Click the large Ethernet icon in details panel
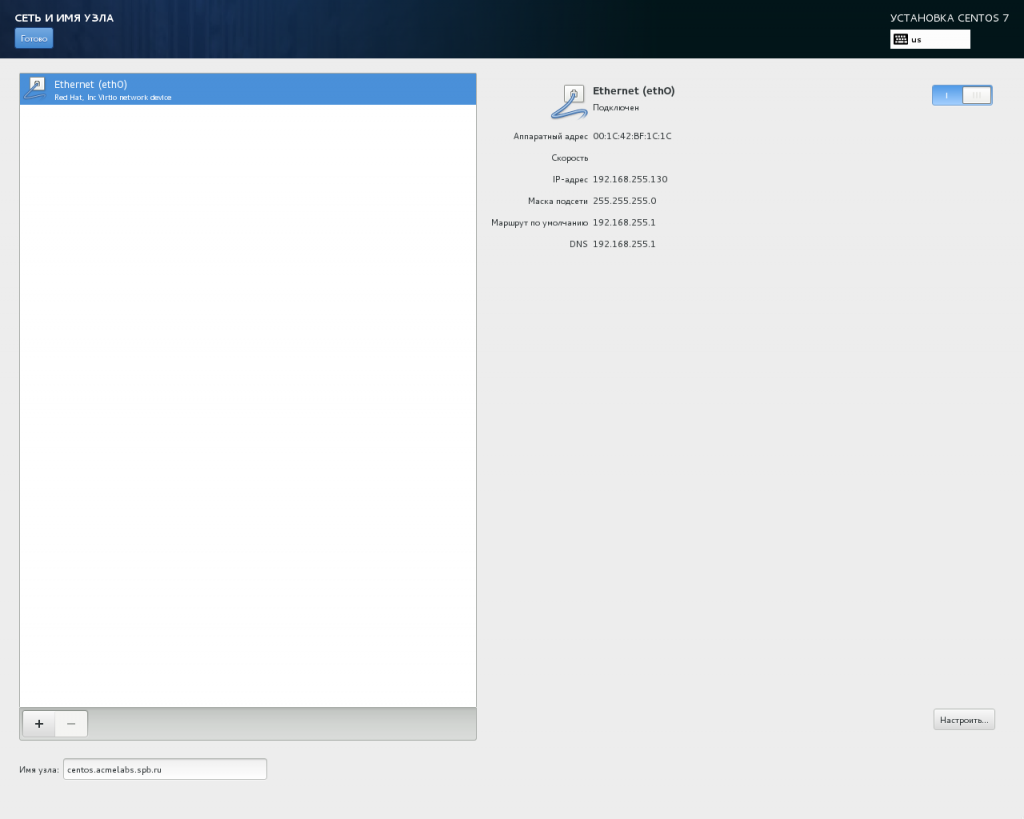1024x819 pixels. click(568, 101)
